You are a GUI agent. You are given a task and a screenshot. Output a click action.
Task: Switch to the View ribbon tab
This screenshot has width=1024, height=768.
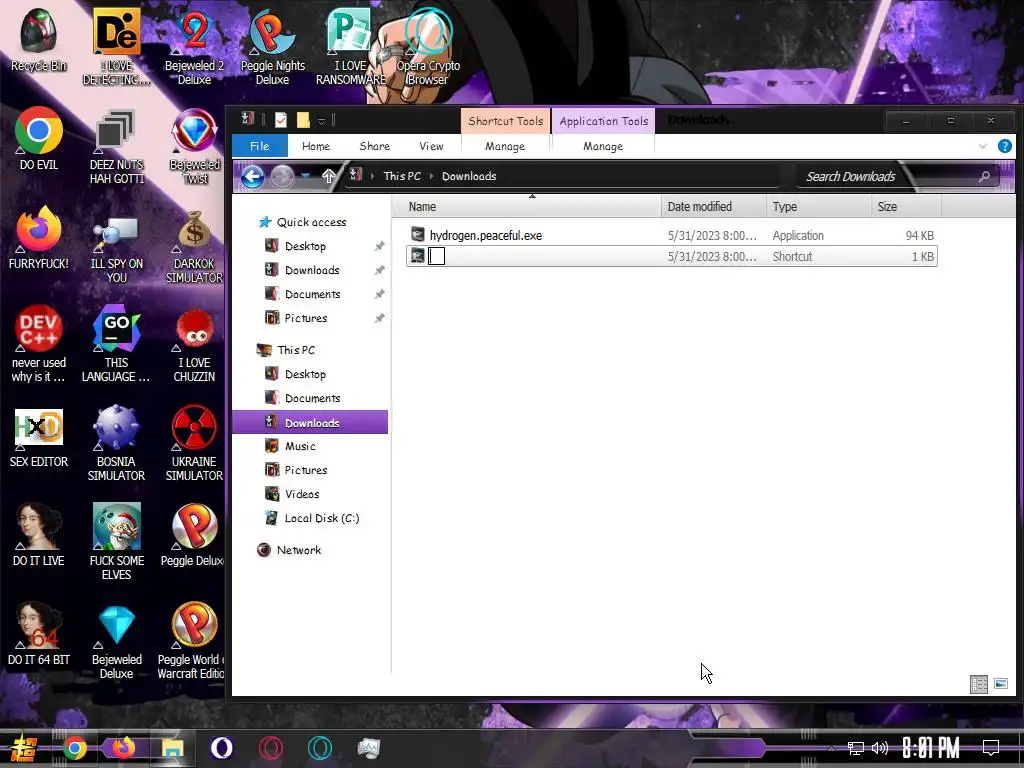coord(431,146)
